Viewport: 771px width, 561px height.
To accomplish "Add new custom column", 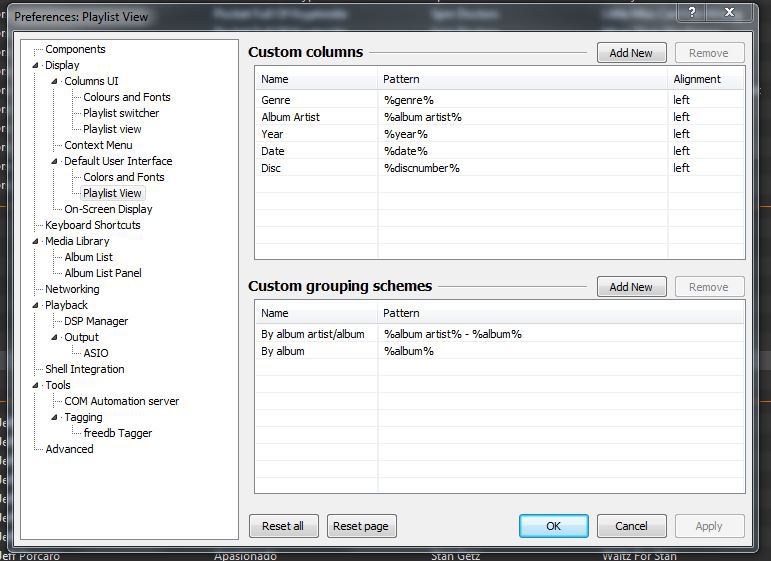I will [631, 53].
